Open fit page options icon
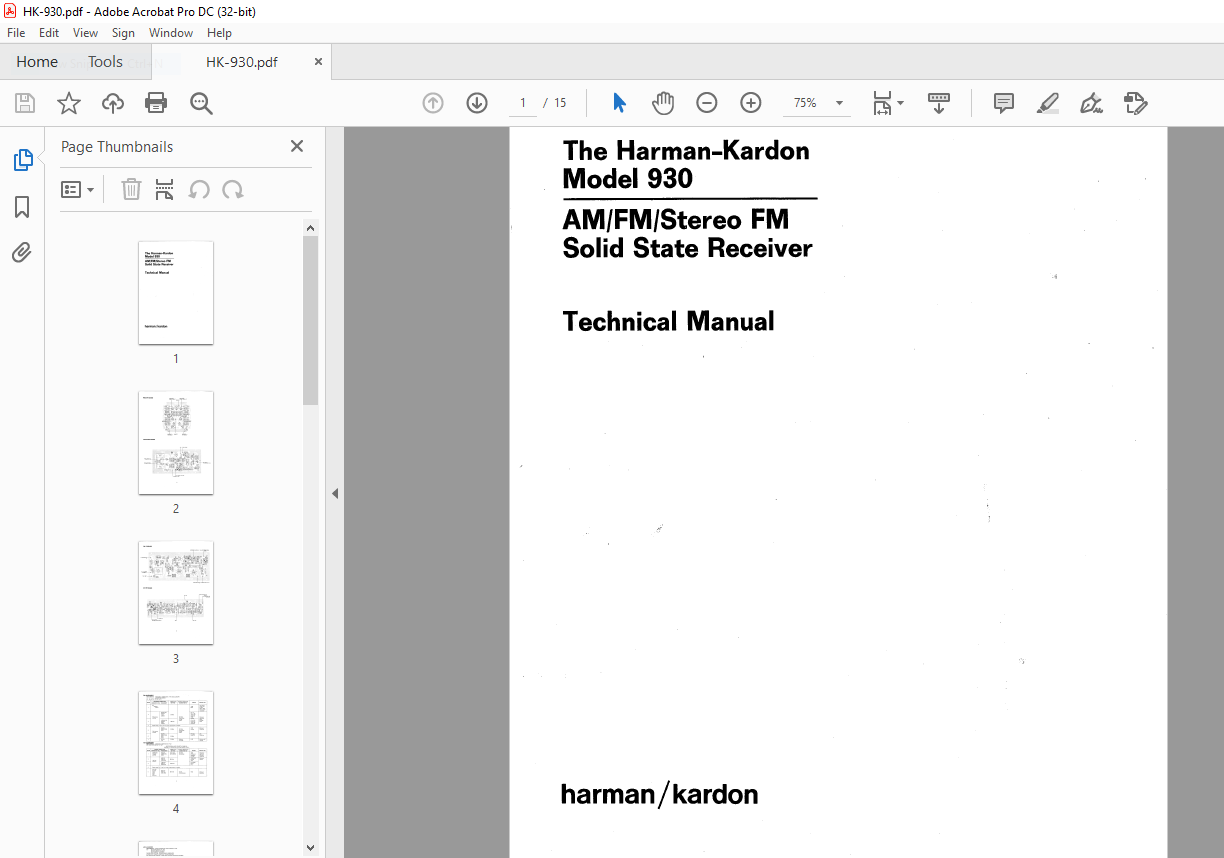1224x858 pixels. pyautogui.click(x=882, y=103)
